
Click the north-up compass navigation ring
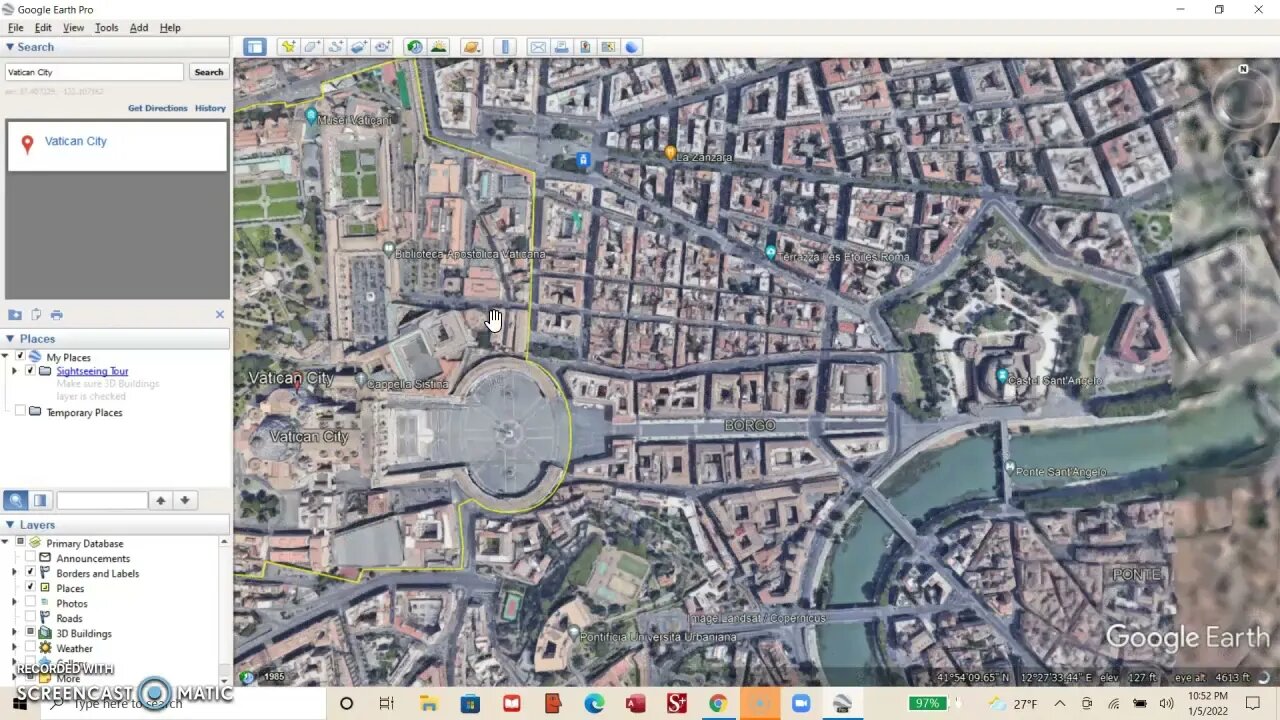(1243, 97)
